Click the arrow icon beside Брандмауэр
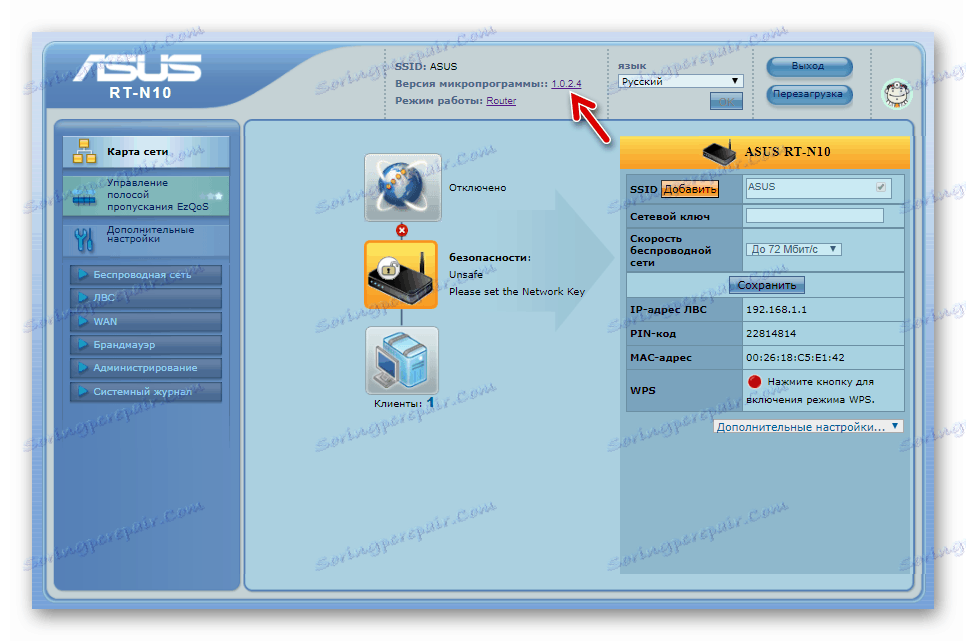Image resolution: width=966 pixels, height=641 pixels. tap(83, 345)
